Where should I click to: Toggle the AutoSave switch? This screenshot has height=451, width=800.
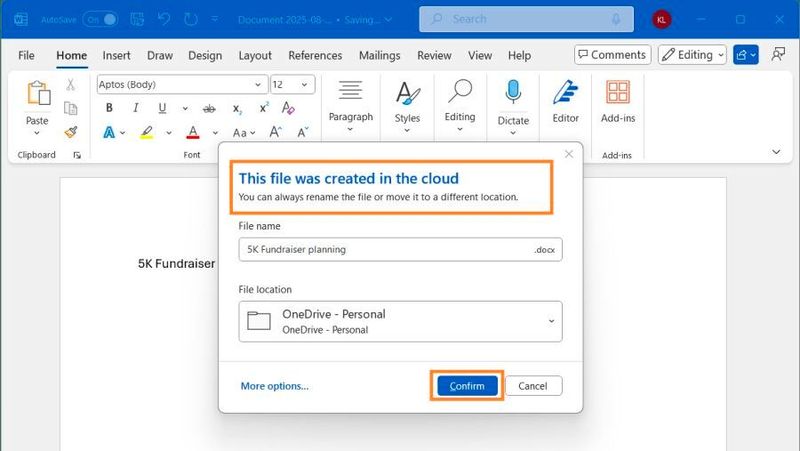pyautogui.click(x=99, y=19)
